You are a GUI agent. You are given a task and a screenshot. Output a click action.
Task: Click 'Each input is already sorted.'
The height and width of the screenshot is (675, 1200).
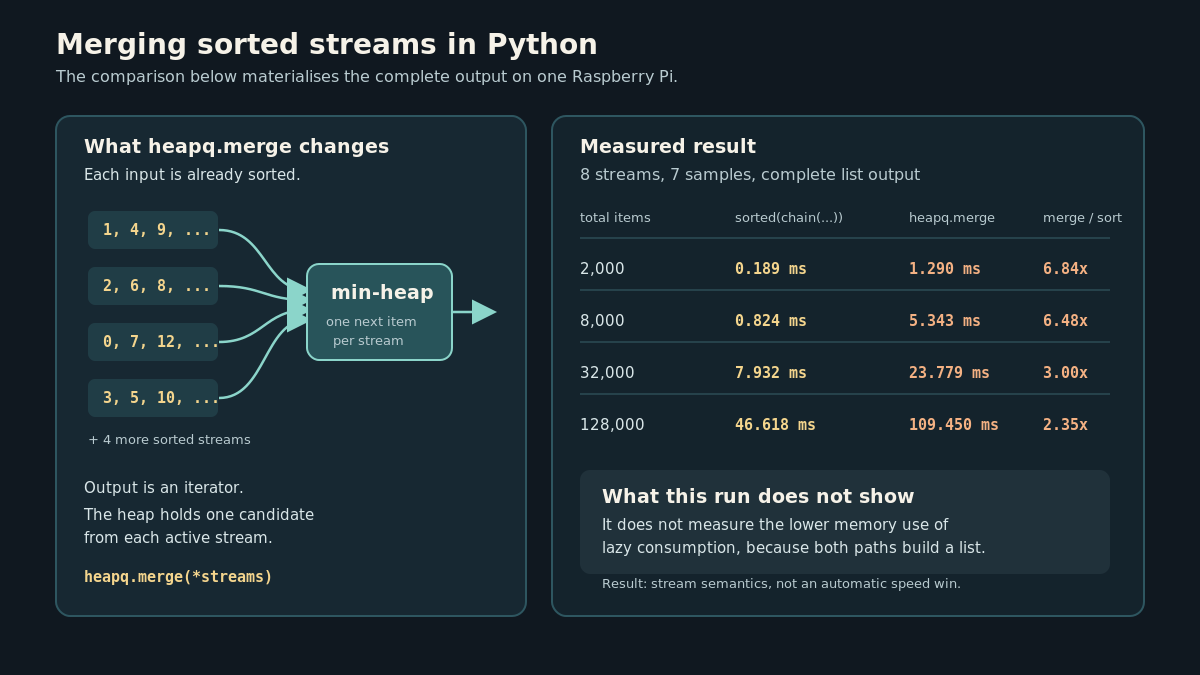click(x=192, y=175)
